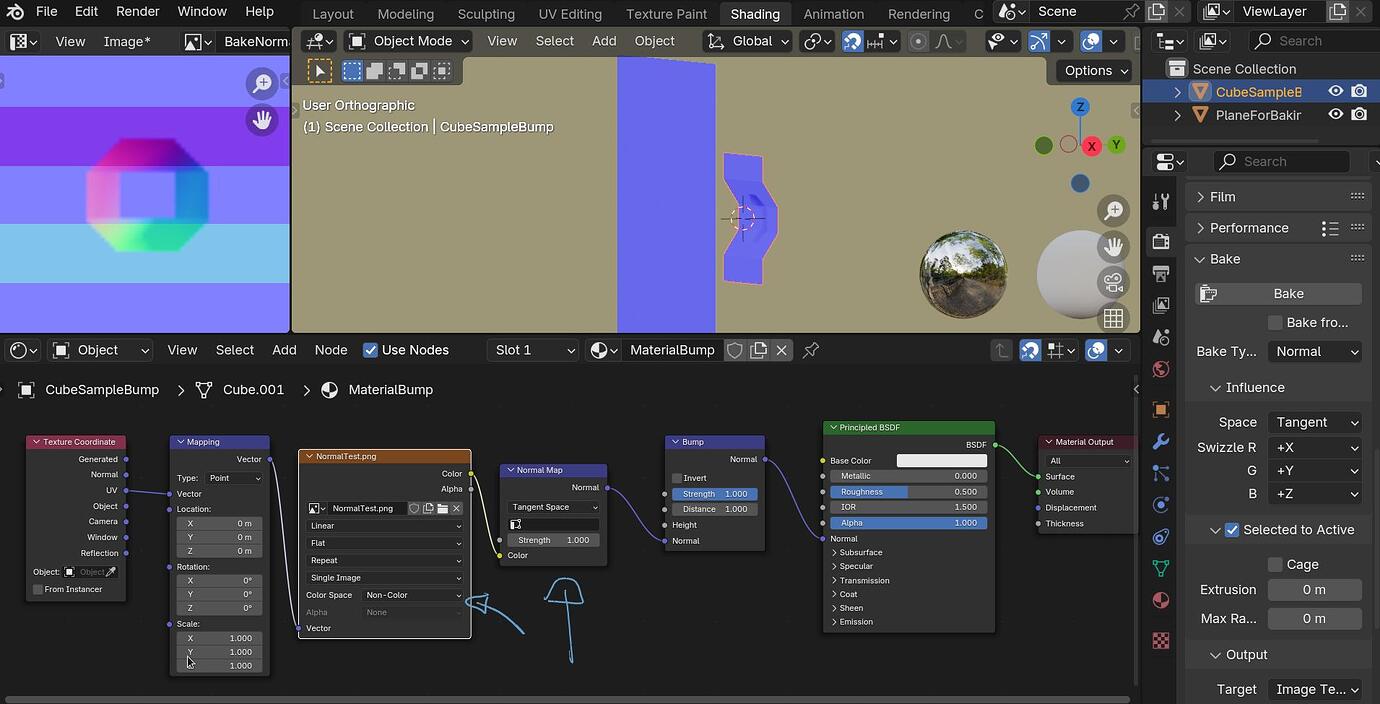Check From Instancer on Texture Coordinate node
Image resolution: width=1380 pixels, height=704 pixels.
pos(38,589)
